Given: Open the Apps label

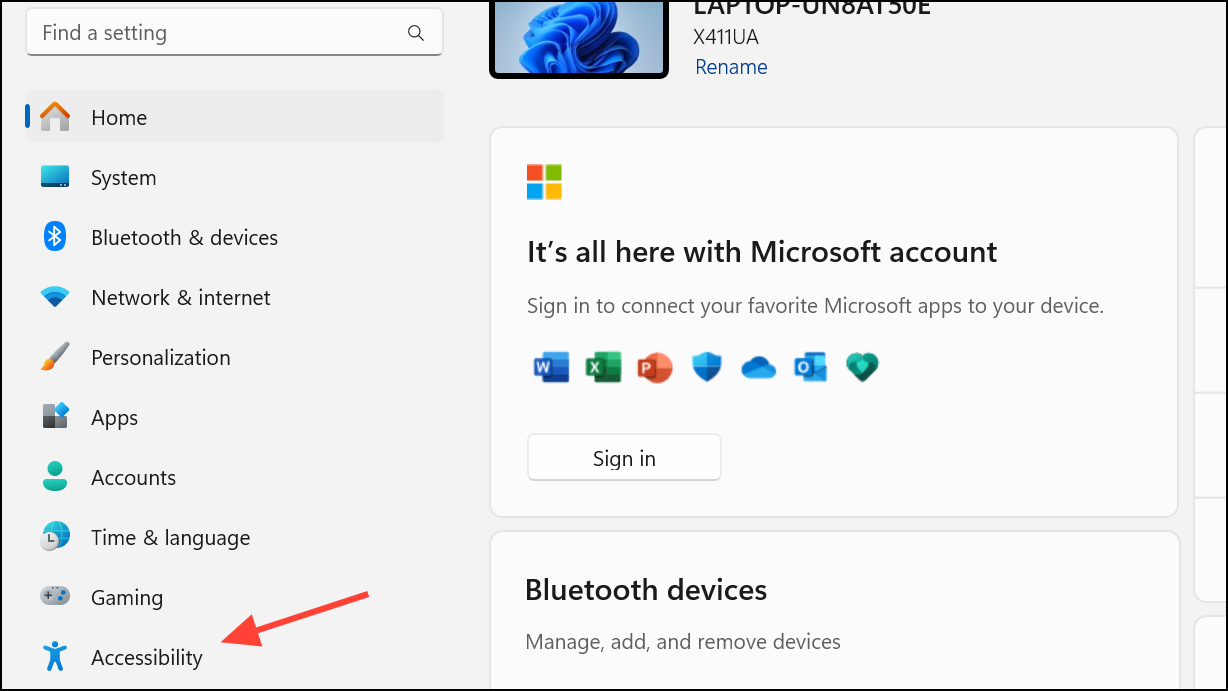Looking at the screenshot, I should [x=115, y=418].
